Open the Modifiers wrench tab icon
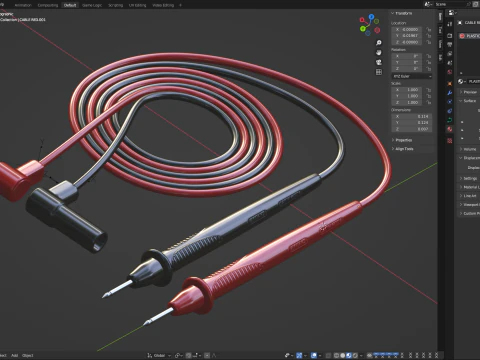The image size is (480, 360). (x=450, y=93)
